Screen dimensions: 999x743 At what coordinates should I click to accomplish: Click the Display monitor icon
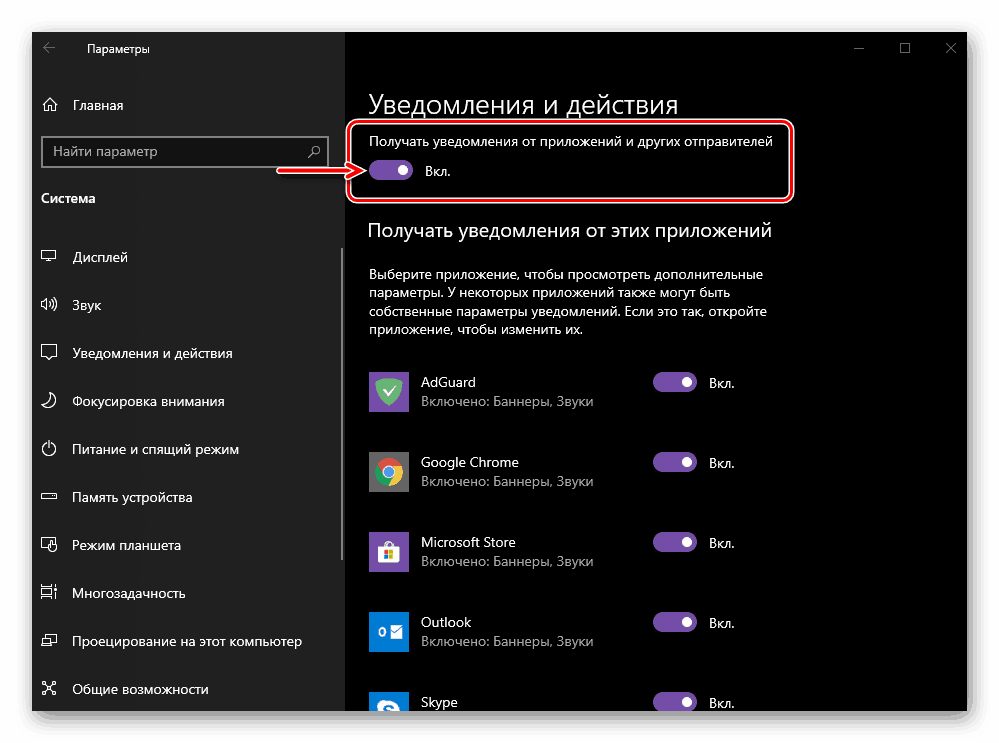point(49,256)
